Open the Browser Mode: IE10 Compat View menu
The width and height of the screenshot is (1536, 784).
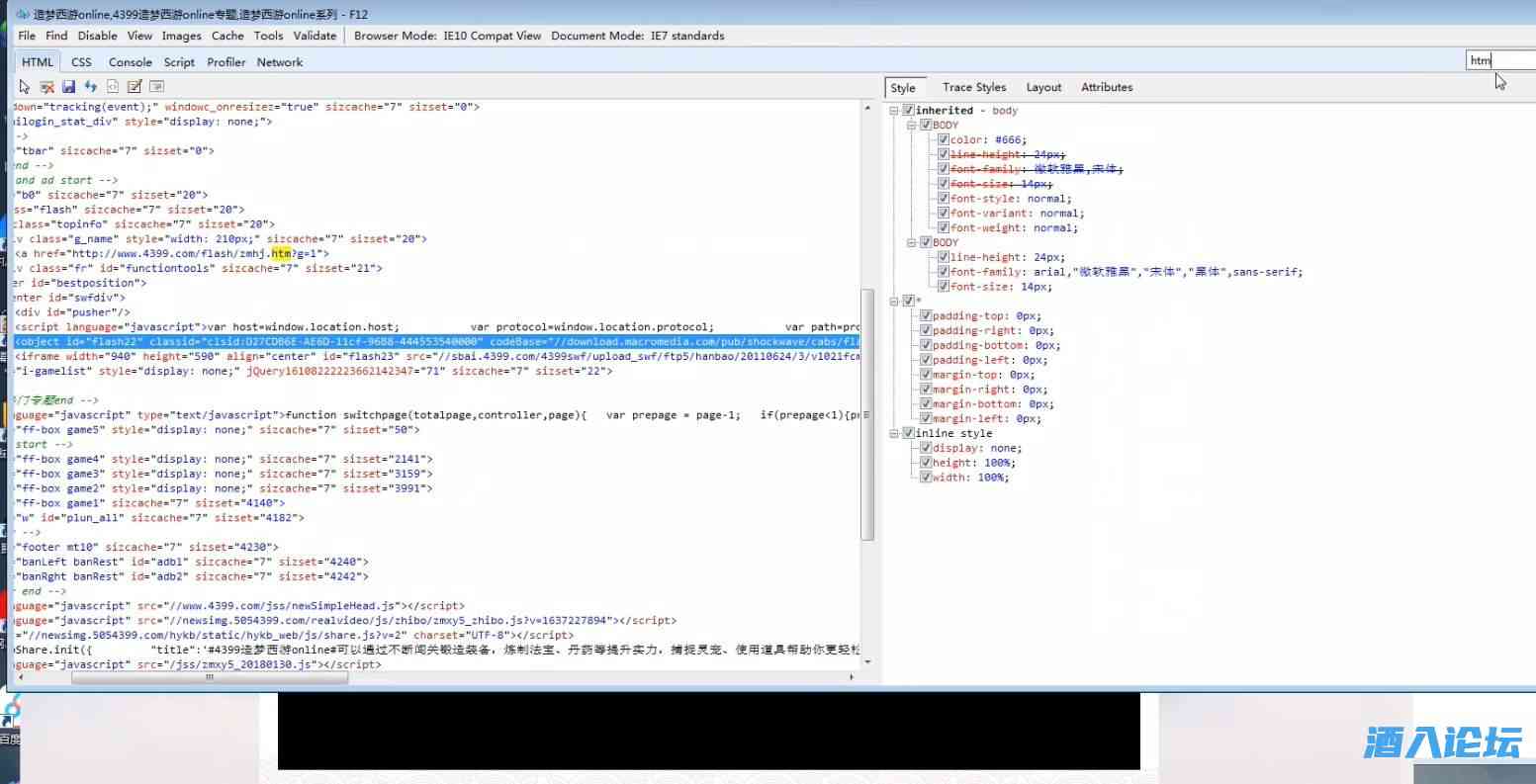click(x=447, y=36)
